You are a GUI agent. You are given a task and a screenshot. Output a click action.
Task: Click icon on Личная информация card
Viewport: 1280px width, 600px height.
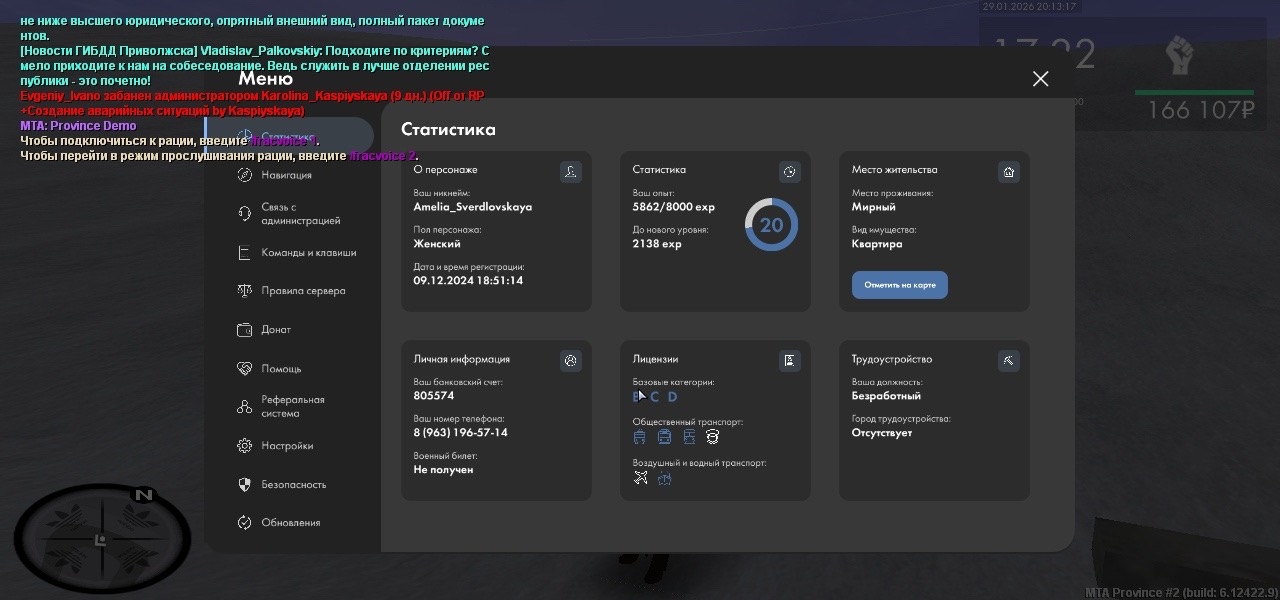pos(570,361)
